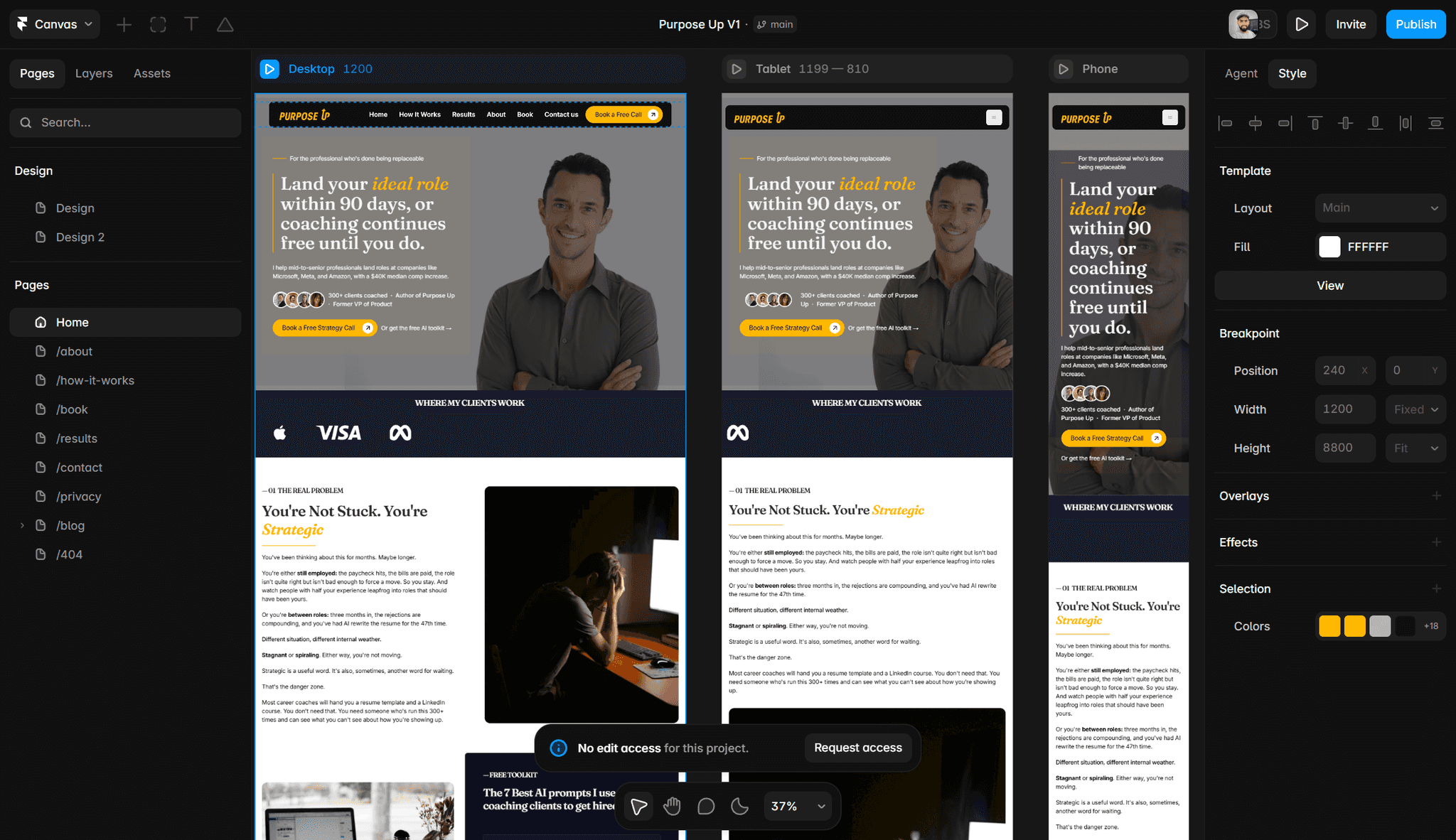Select the Text tool icon
Viewport: 1456px width, 840px height.
tap(191, 25)
